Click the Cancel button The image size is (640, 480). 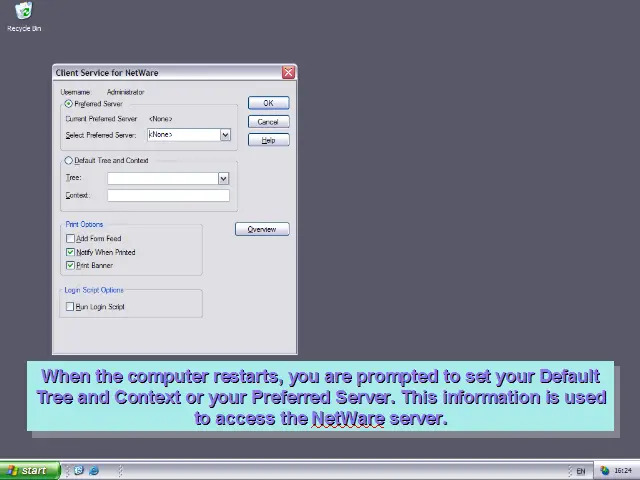click(x=269, y=122)
